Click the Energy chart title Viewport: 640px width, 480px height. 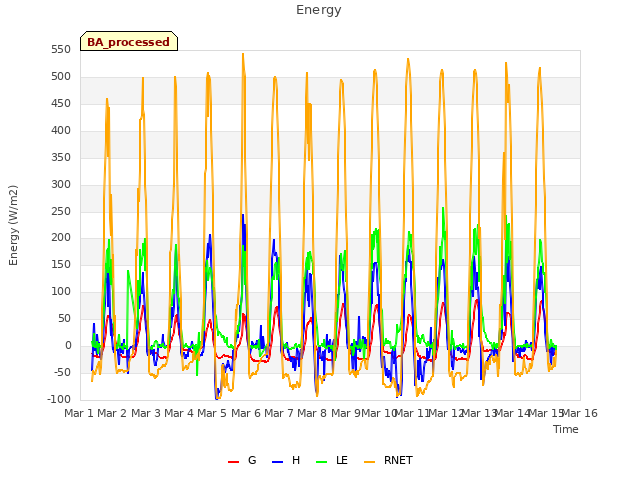[319, 10]
